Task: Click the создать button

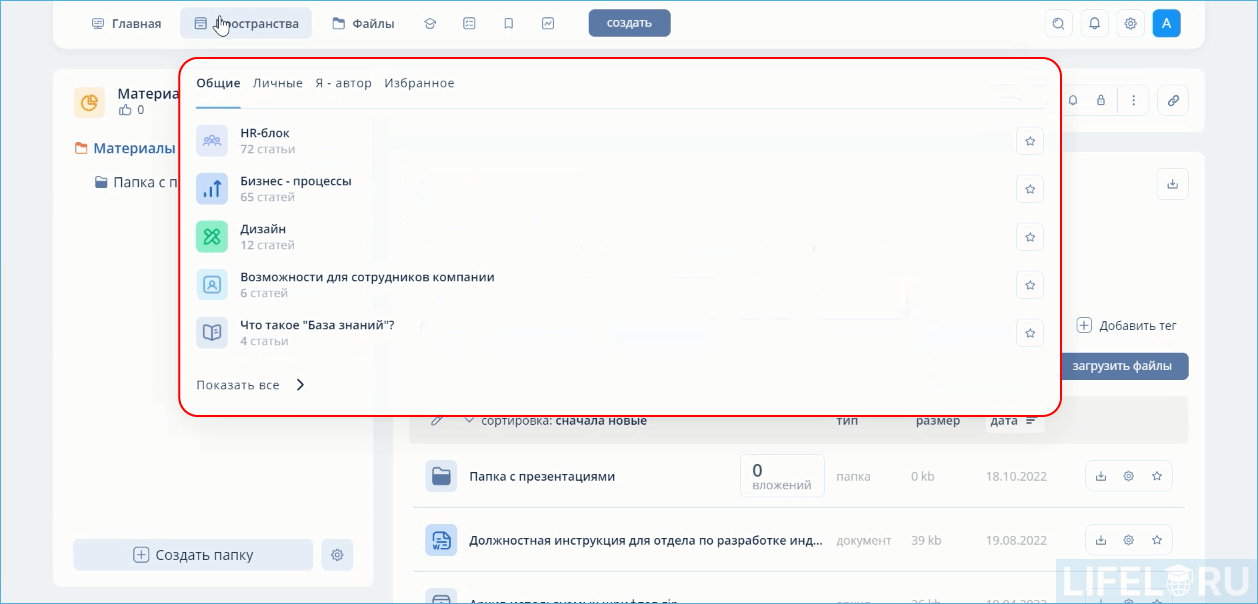Action: click(x=629, y=22)
